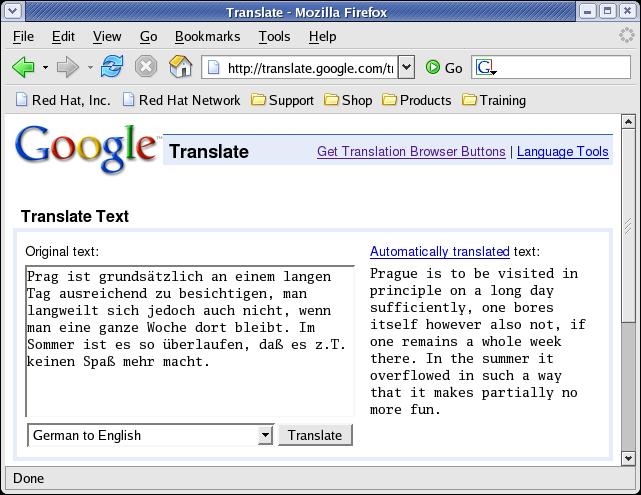Maximize the Firefox window

(x=607, y=11)
